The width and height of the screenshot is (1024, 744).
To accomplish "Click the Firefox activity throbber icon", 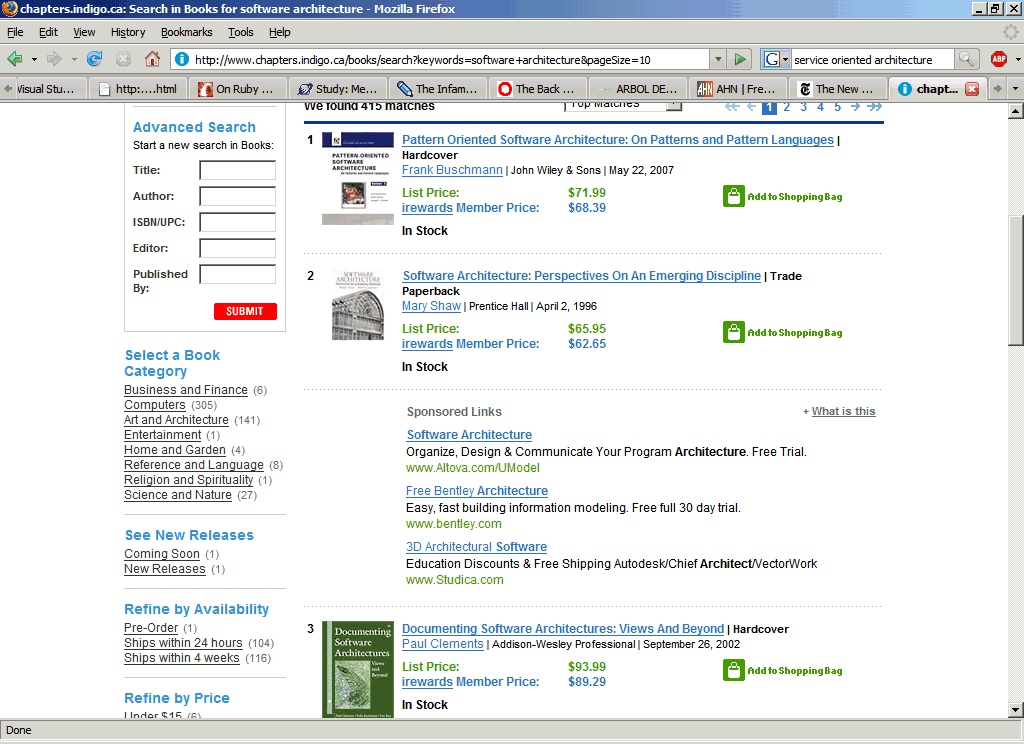I will 1010,31.
